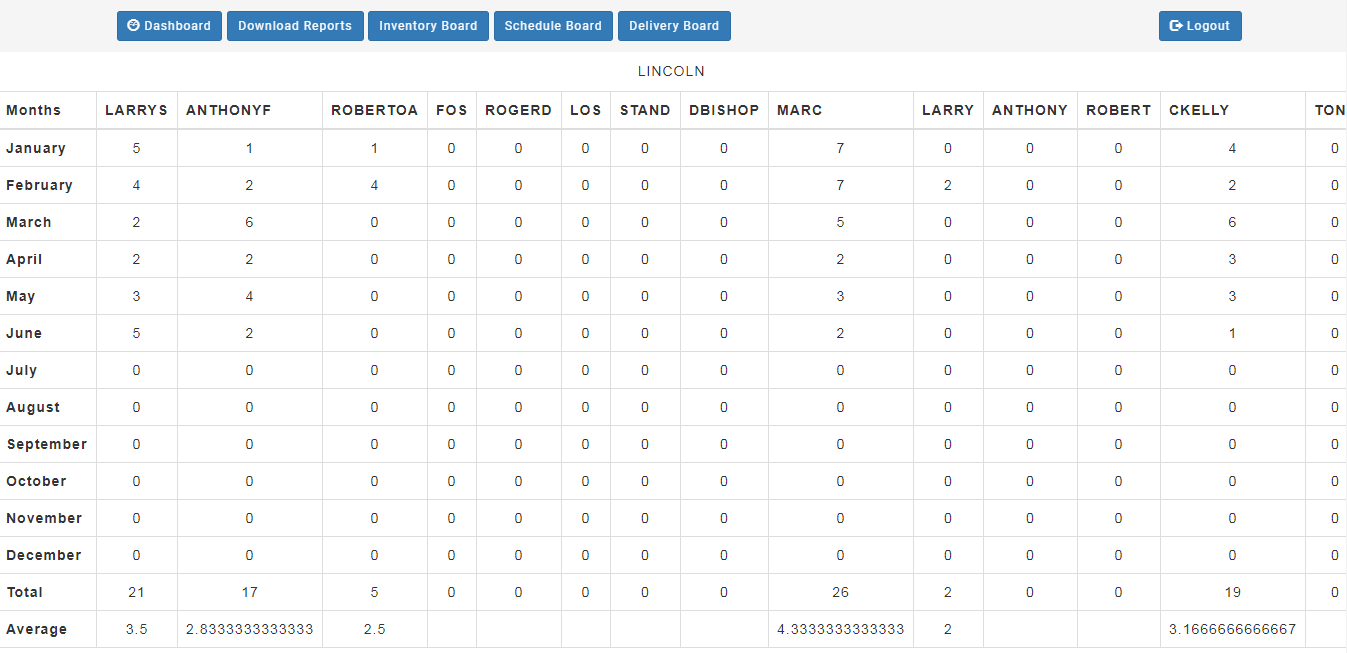This screenshot has height=653, width=1347.
Task: Open the Schedule Board
Action: point(553,26)
